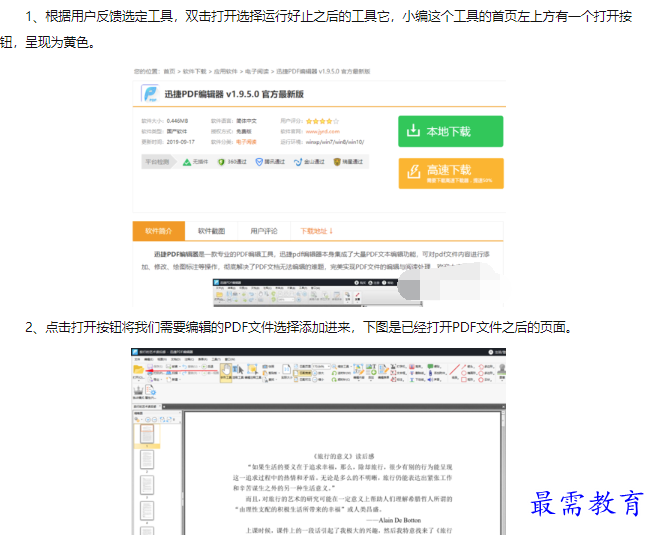
Task: Select the yellow edit-content box tool
Action: coord(252,369)
